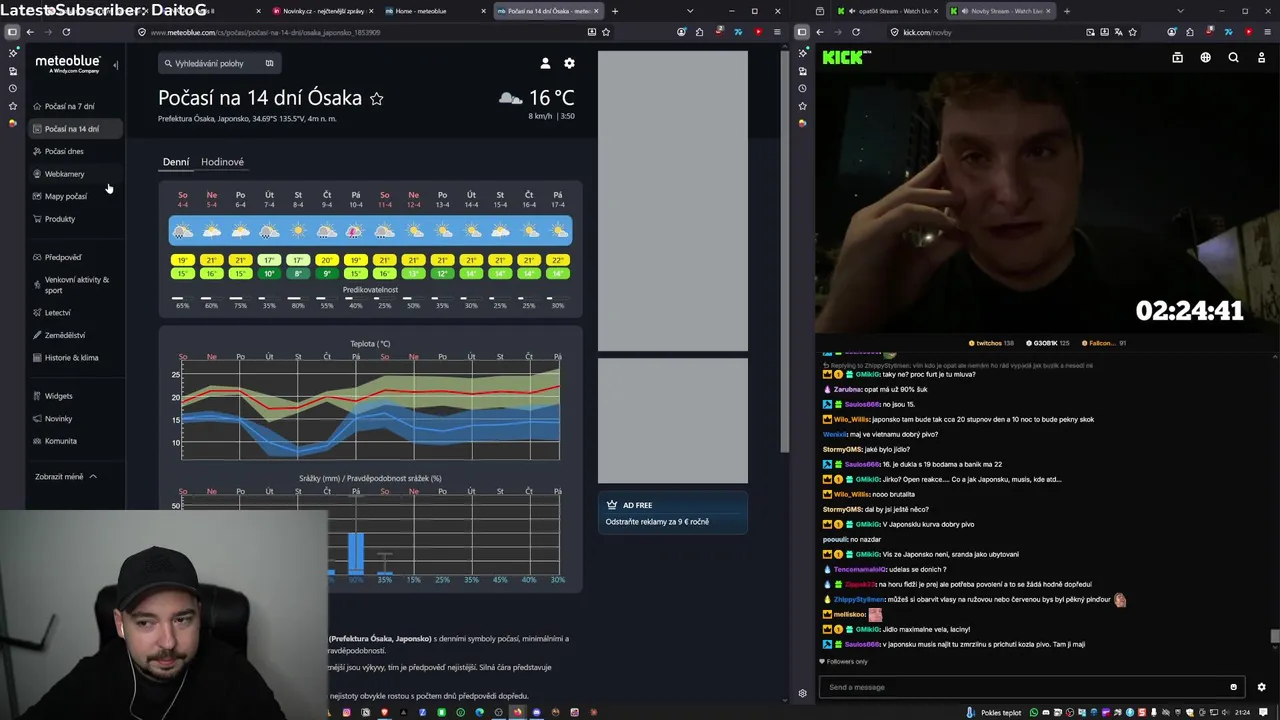Open Widgets in sidebar
This screenshot has height=720, width=1280.
click(x=58, y=396)
